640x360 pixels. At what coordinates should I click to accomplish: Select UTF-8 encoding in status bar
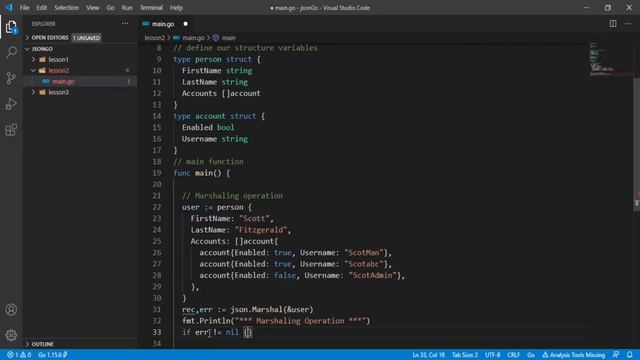click(x=493, y=355)
